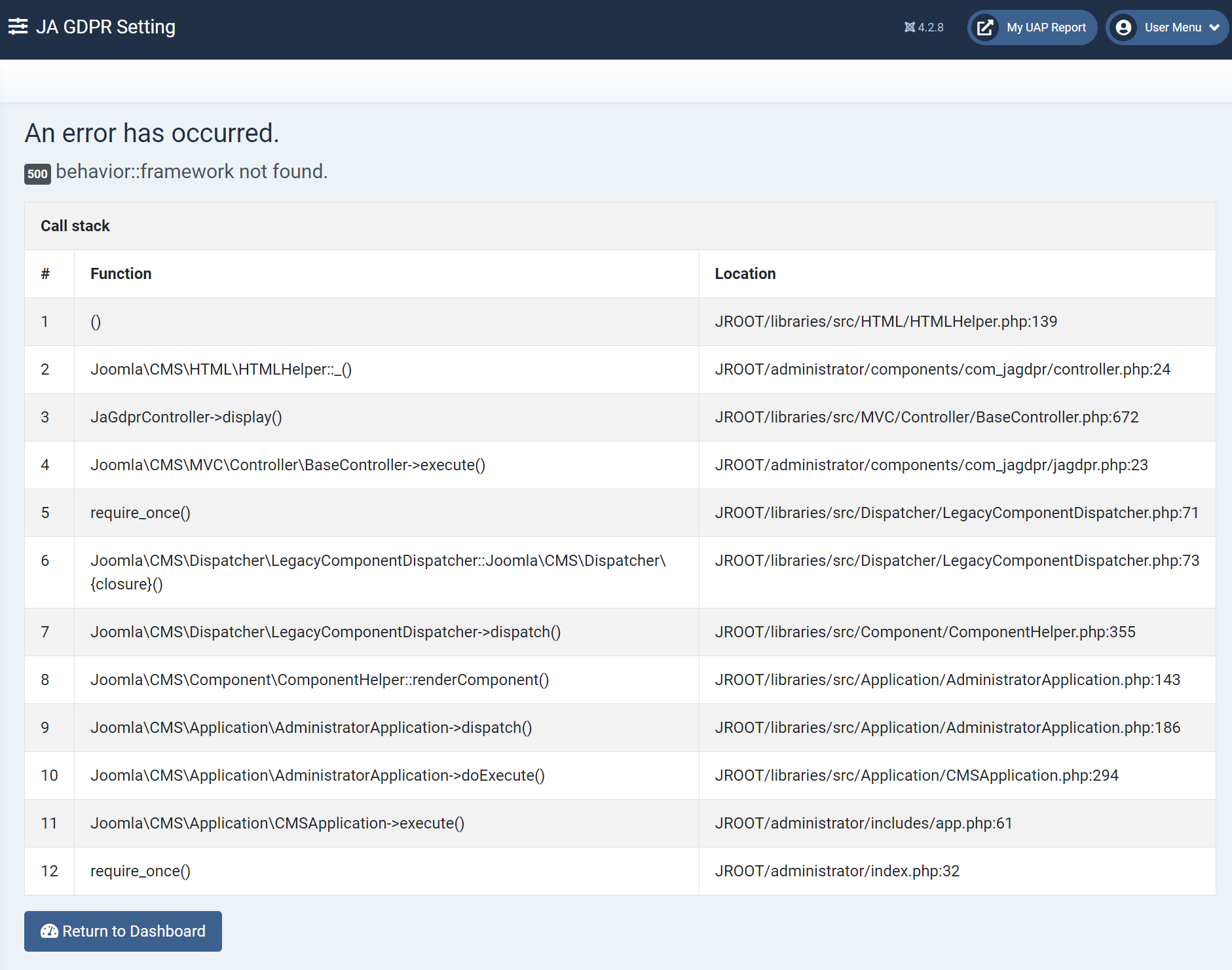The image size is (1232, 970).
Task: Click the external link icon in My UAP Report
Action: tap(985, 28)
